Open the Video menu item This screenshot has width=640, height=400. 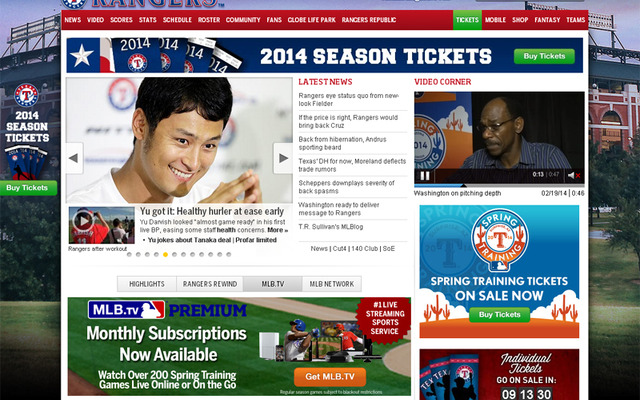coord(95,20)
